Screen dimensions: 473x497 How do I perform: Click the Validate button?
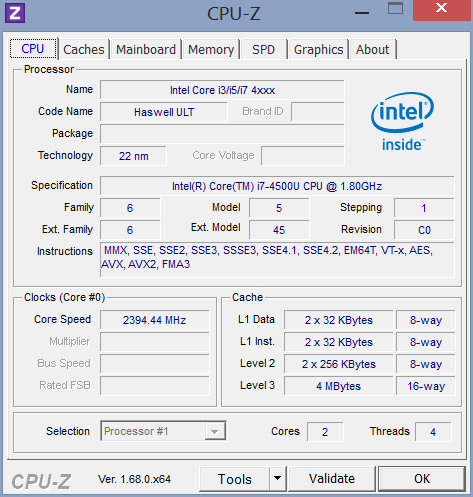[332, 479]
